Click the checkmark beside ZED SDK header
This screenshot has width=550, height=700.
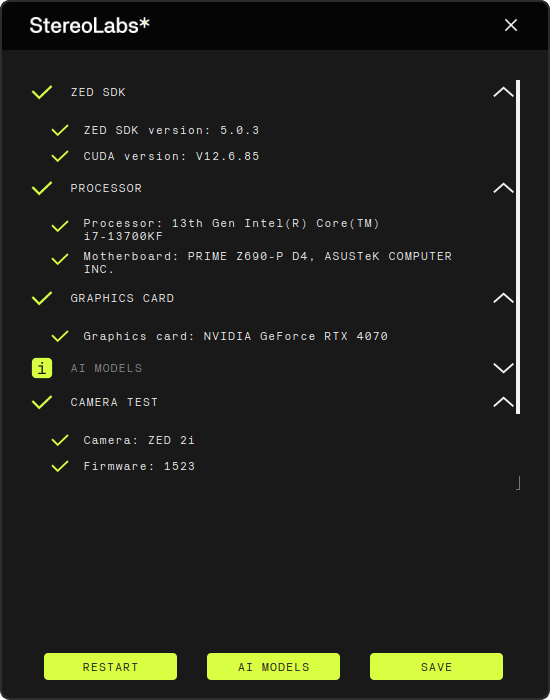click(42, 92)
